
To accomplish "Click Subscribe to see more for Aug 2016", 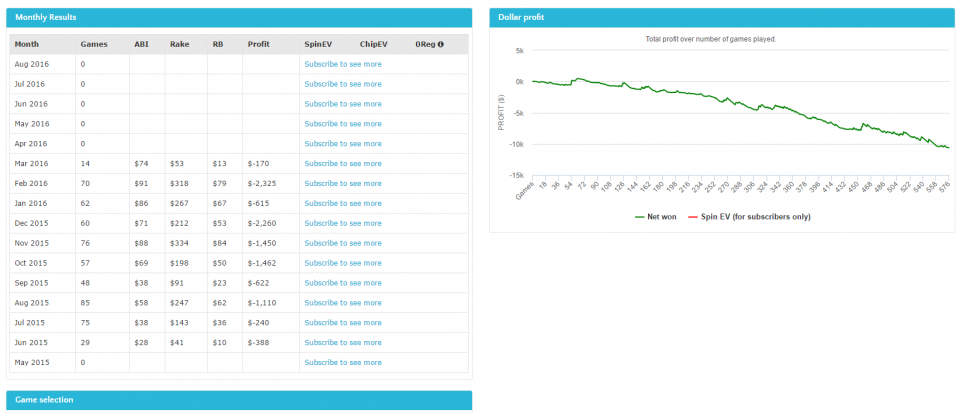I will 342,64.
